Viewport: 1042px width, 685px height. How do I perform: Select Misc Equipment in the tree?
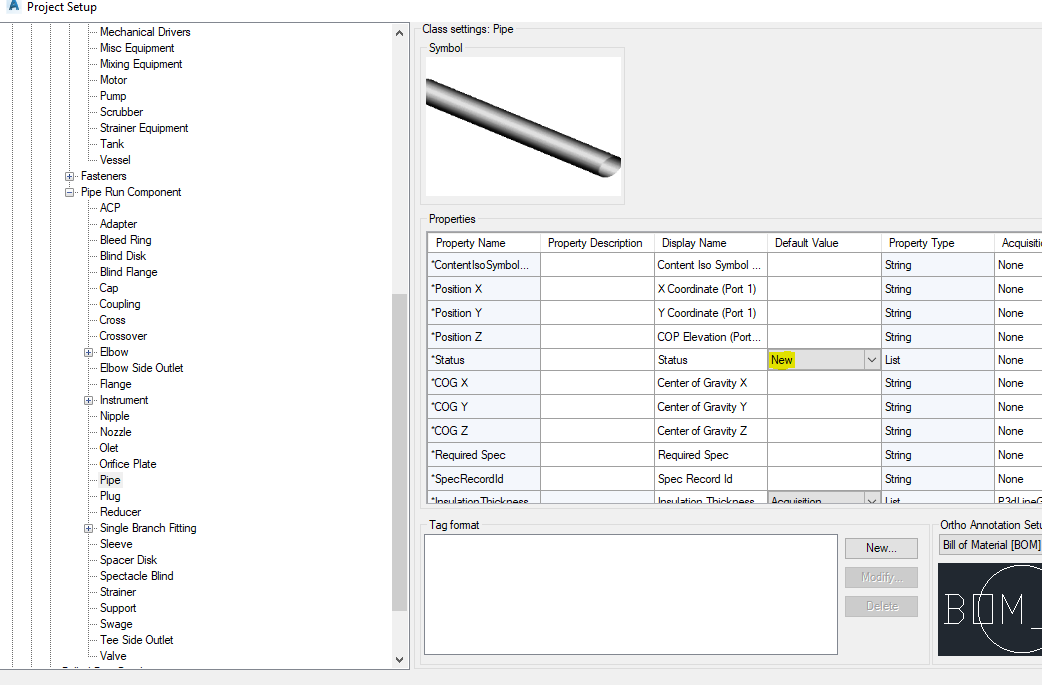tap(137, 48)
